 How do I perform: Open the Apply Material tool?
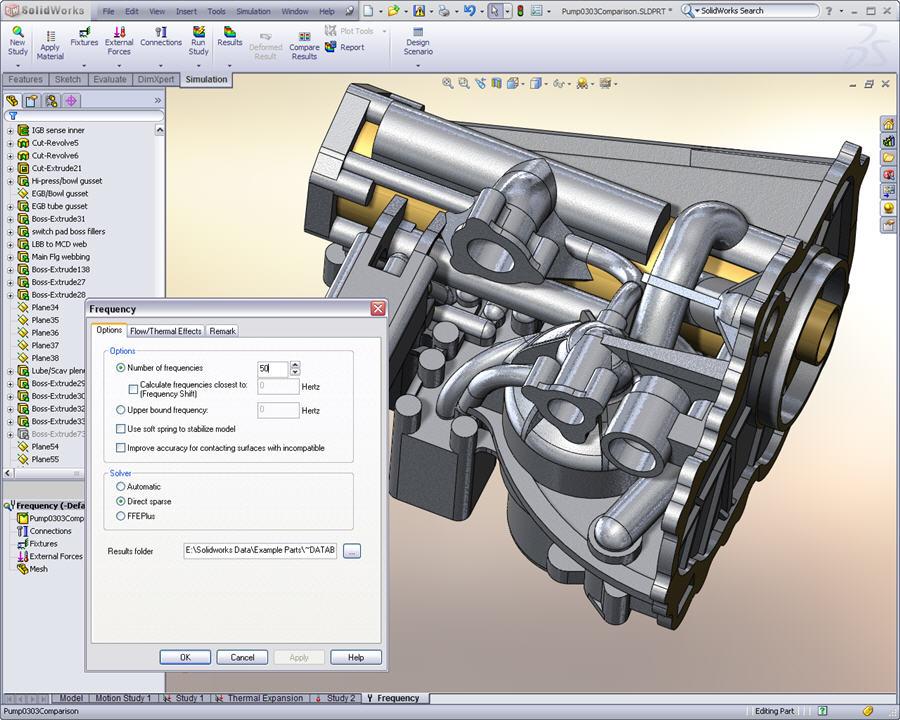pyautogui.click(x=50, y=45)
